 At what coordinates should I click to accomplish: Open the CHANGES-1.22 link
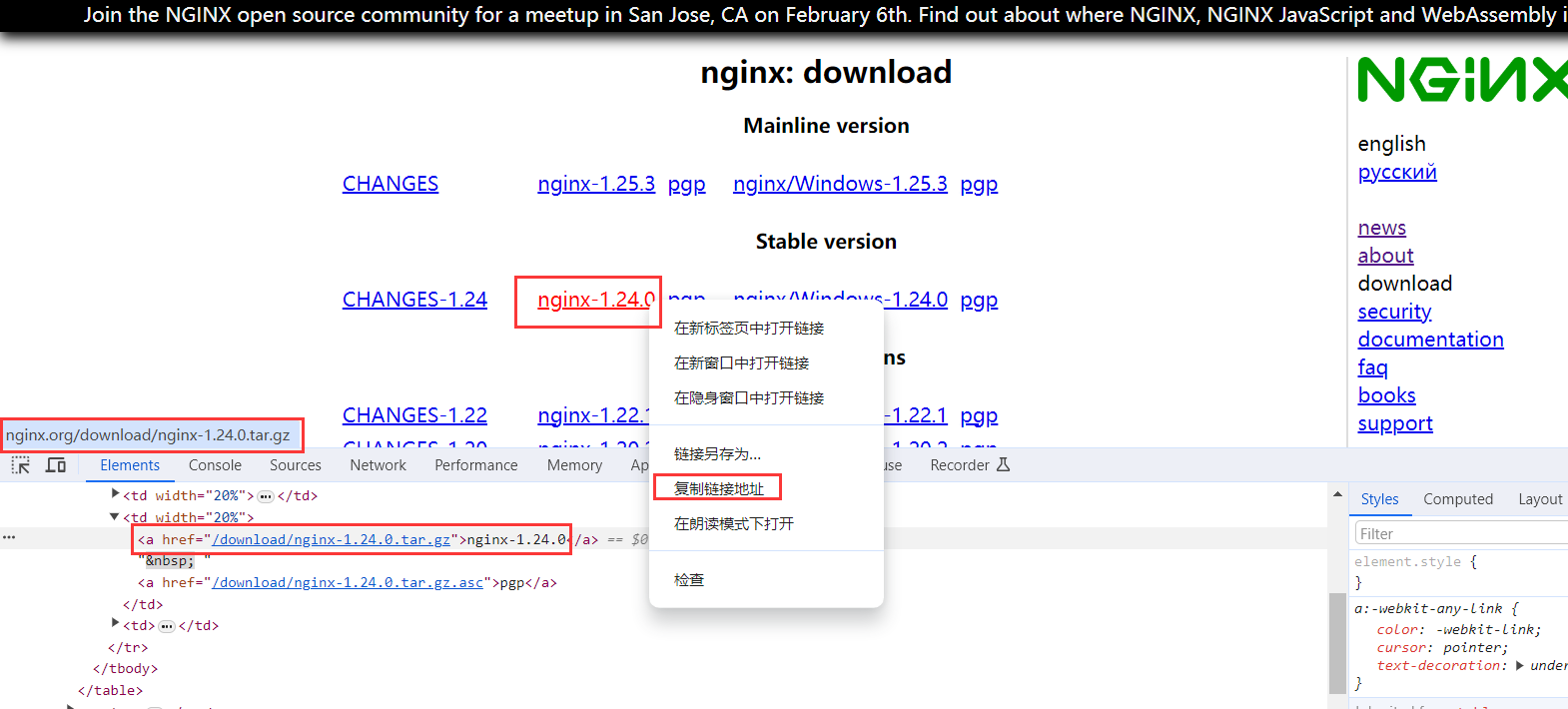tap(414, 415)
